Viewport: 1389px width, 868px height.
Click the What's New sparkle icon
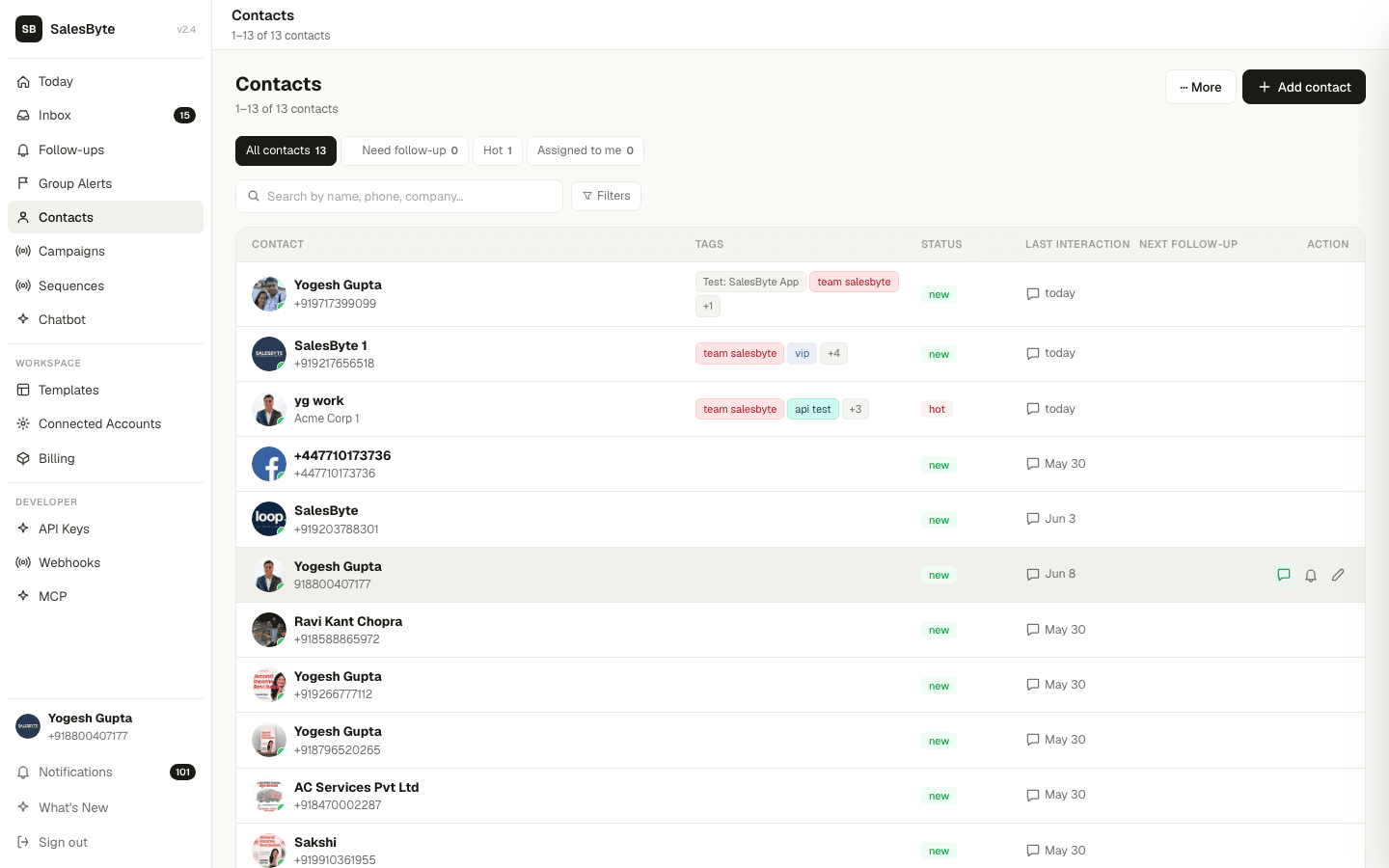(x=23, y=807)
